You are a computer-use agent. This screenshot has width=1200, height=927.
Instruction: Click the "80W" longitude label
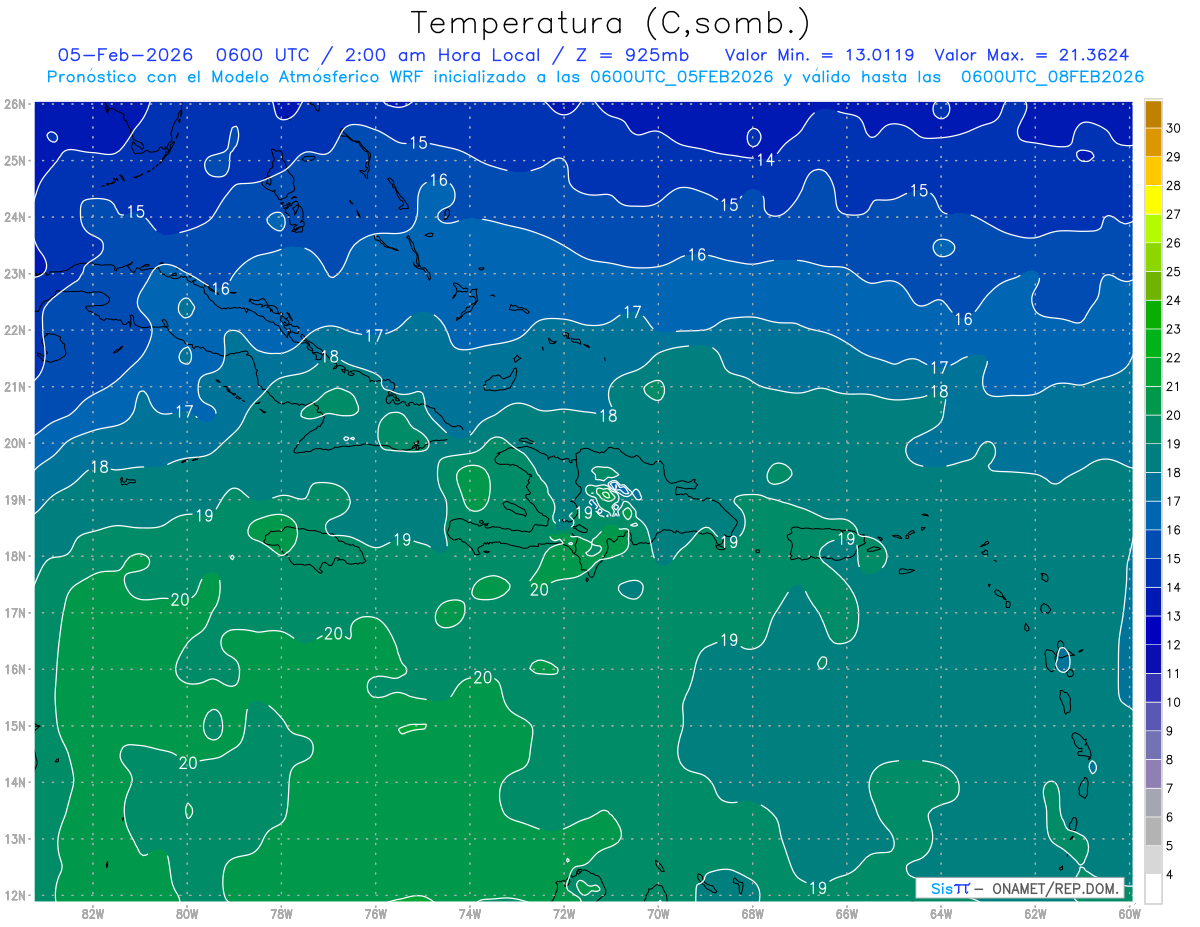click(x=187, y=913)
